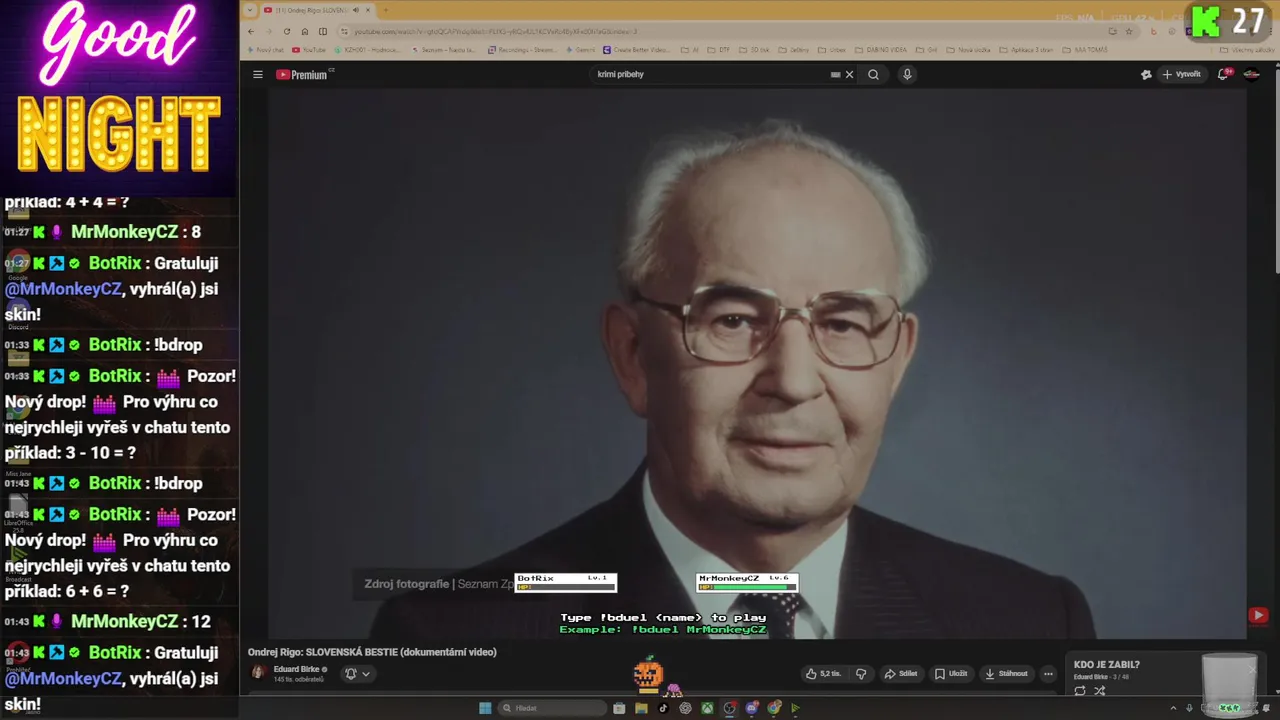Dislike the video with thumbs-down

[861, 674]
